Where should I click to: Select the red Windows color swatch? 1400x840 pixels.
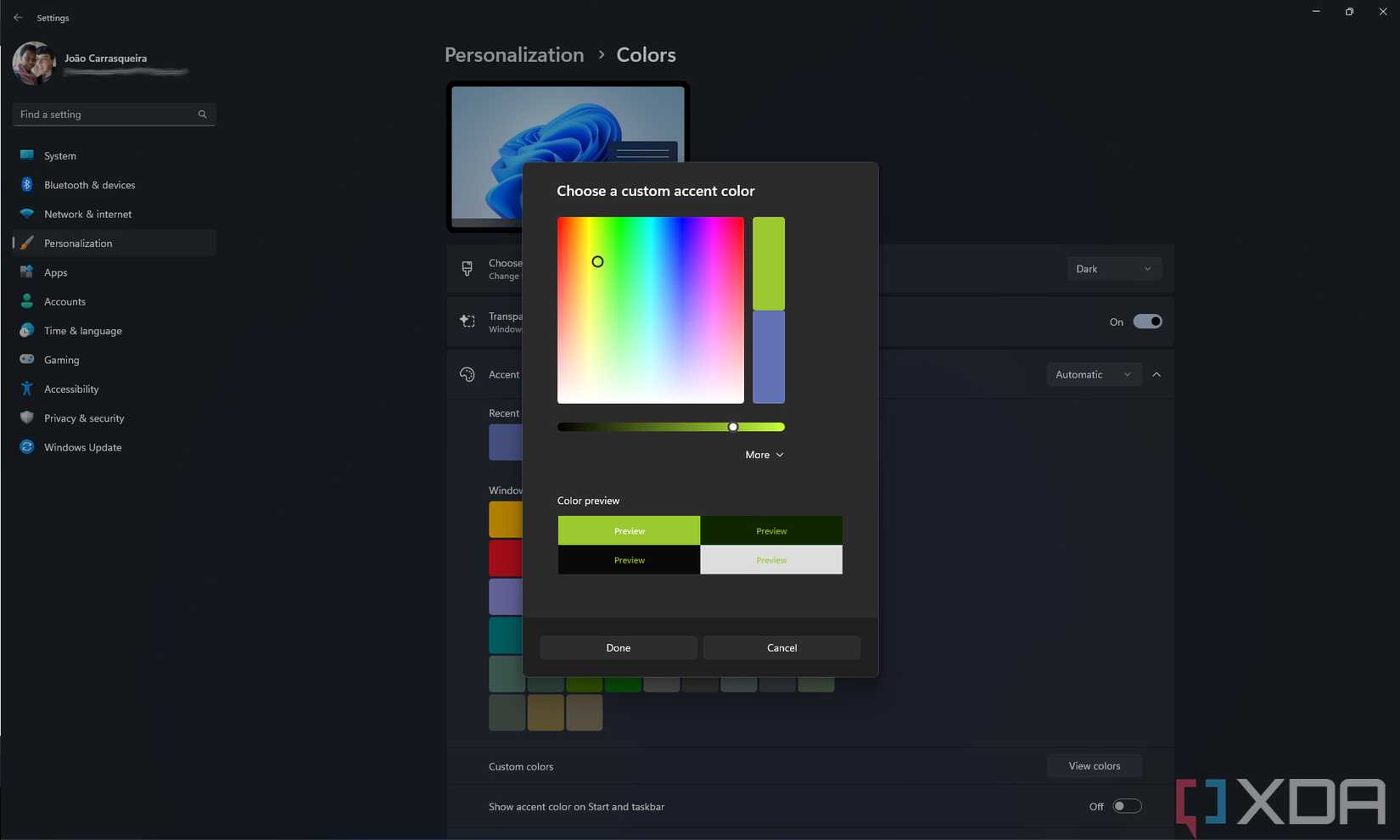(x=506, y=558)
